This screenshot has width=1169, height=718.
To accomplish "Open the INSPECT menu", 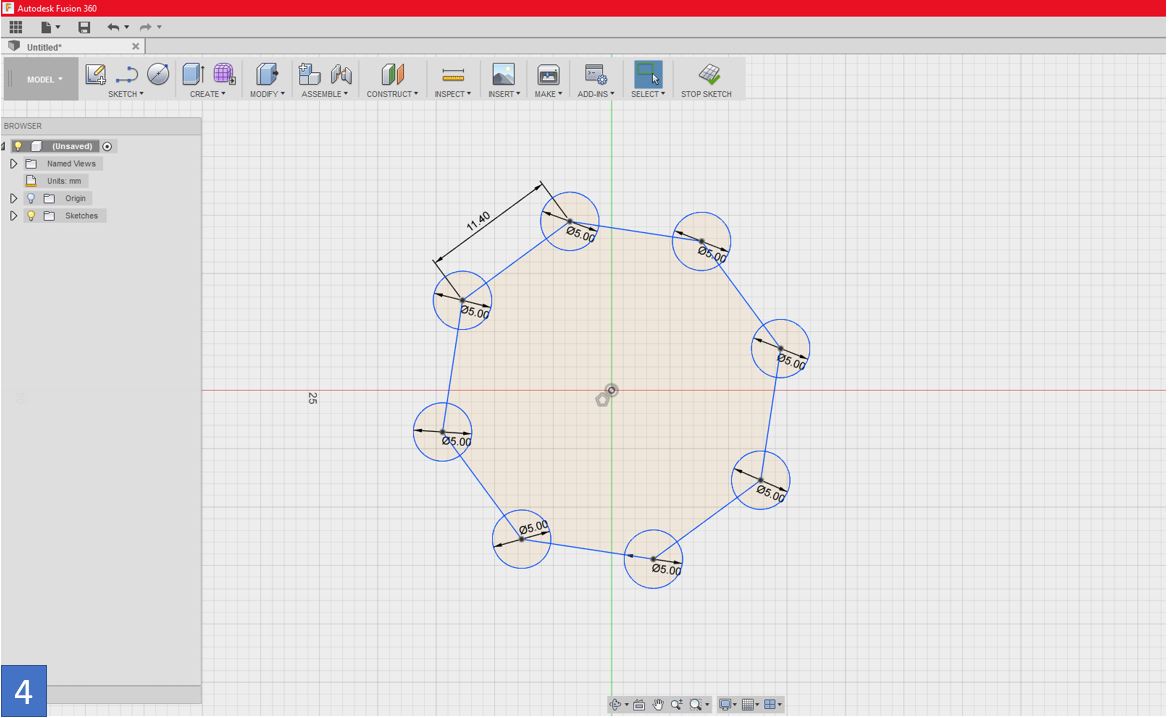I will pos(453,94).
